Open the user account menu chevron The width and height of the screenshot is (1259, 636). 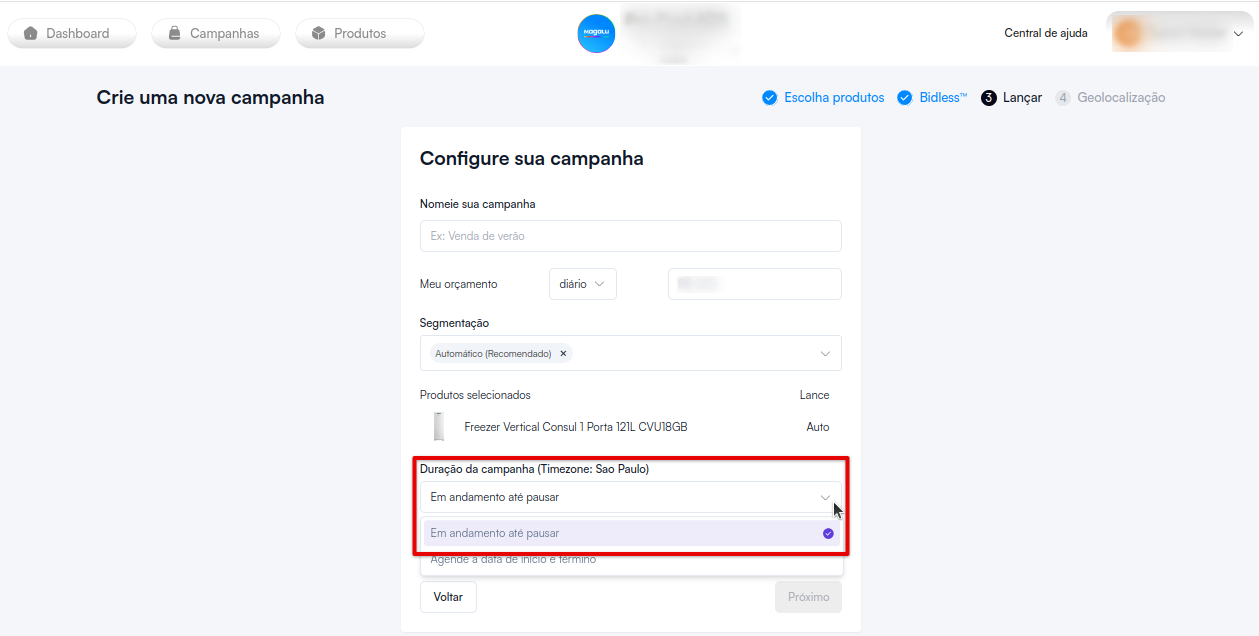(x=1238, y=33)
